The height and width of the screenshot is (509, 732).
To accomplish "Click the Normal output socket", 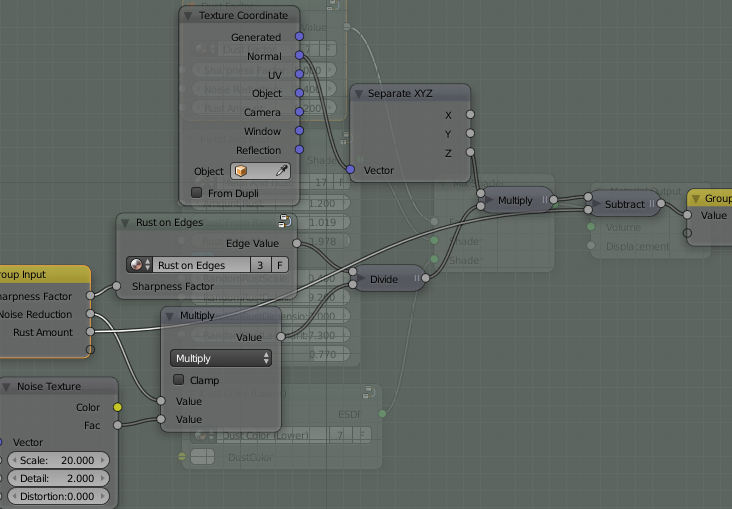I will (299, 56).
